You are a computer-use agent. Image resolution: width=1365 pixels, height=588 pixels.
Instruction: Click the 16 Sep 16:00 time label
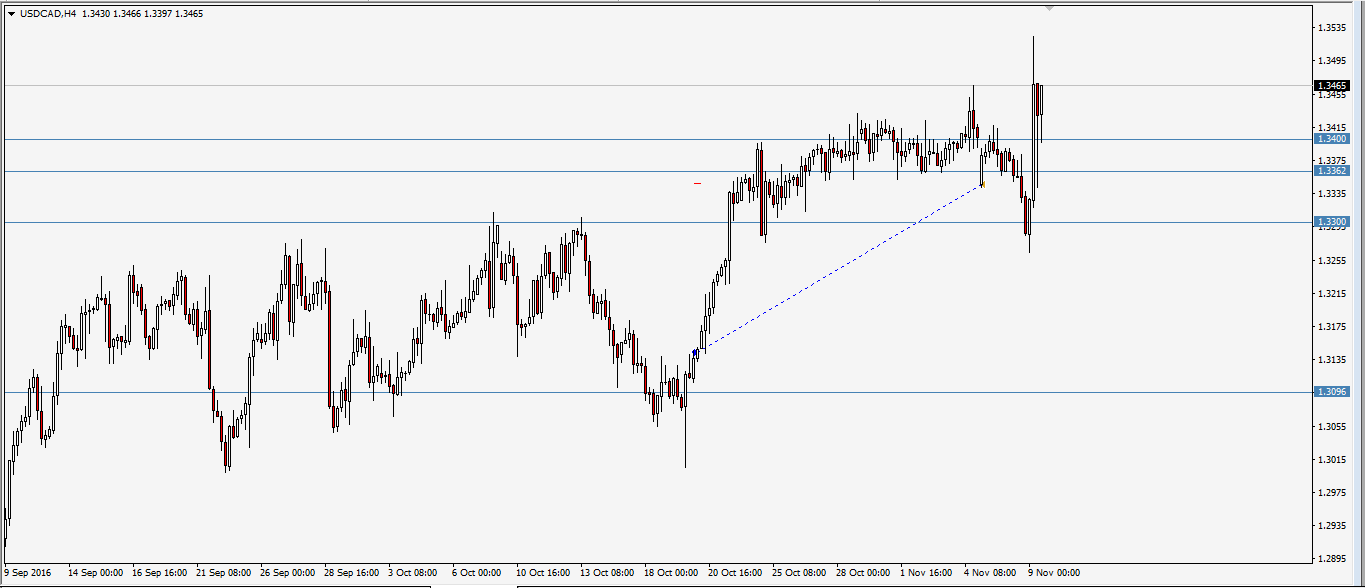point(160,573)
